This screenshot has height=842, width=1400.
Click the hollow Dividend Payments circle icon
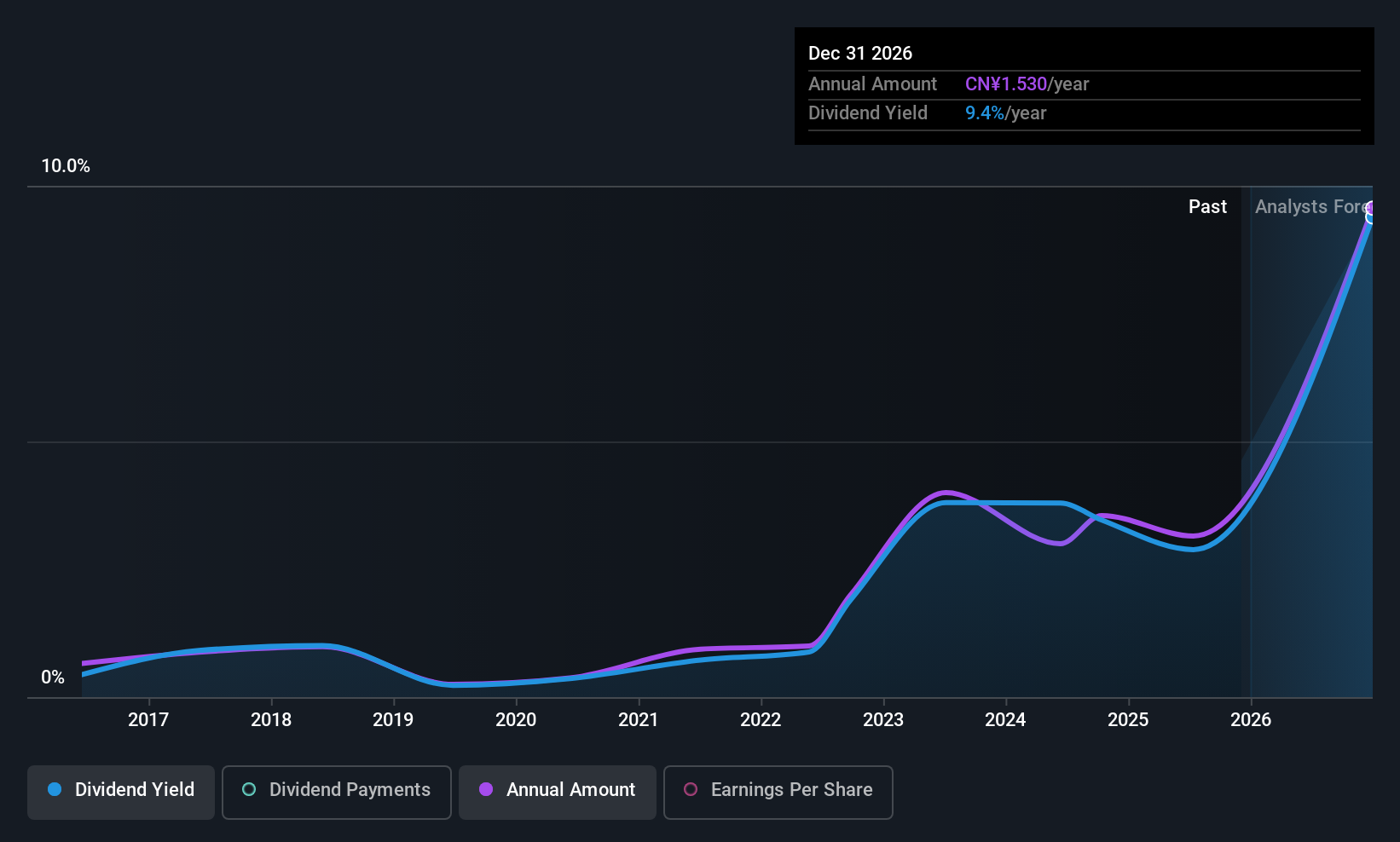tap(248, 790)
